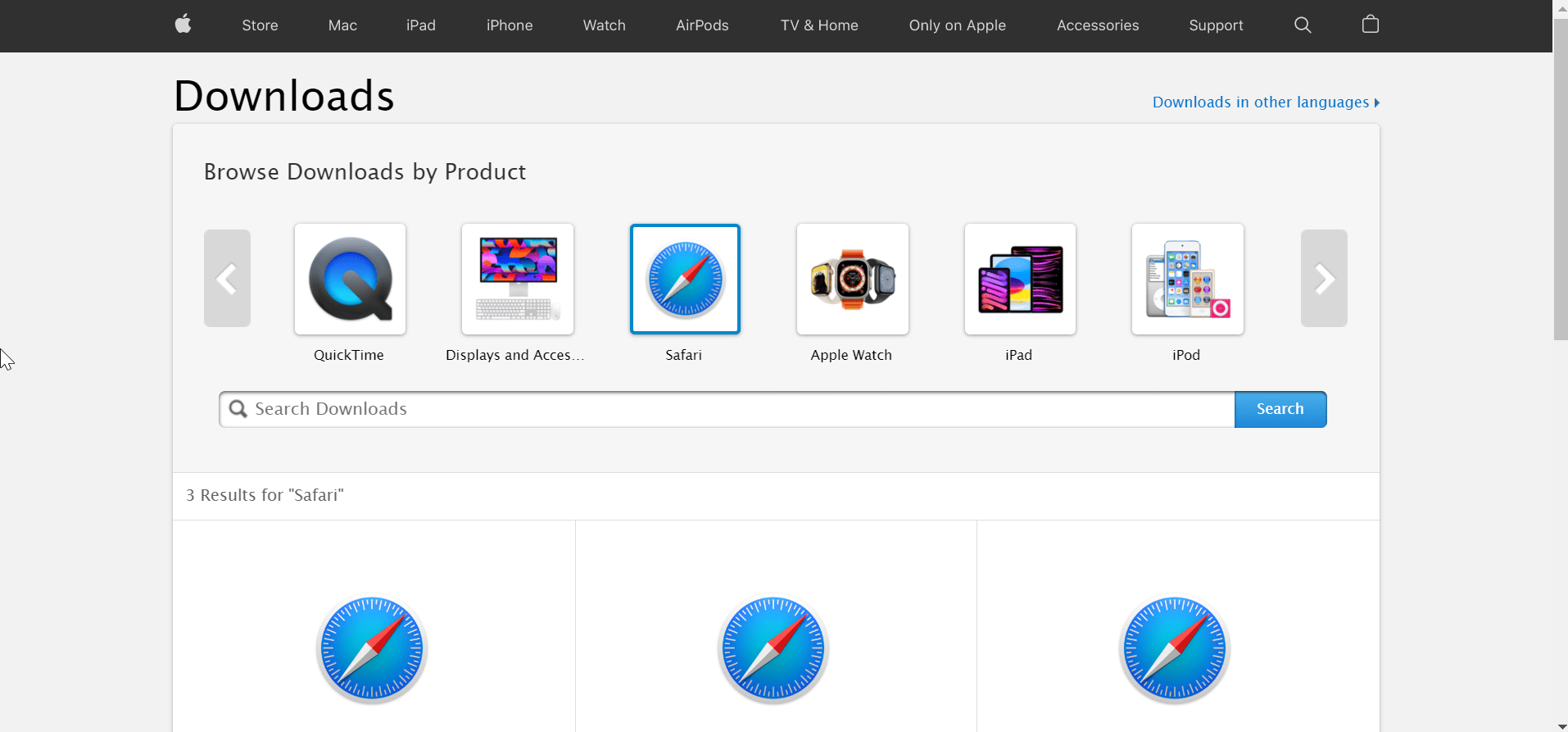Open the Only on Apple menu
The height and width of the screenshot is (732, 1568).
(x=958, y=25)
